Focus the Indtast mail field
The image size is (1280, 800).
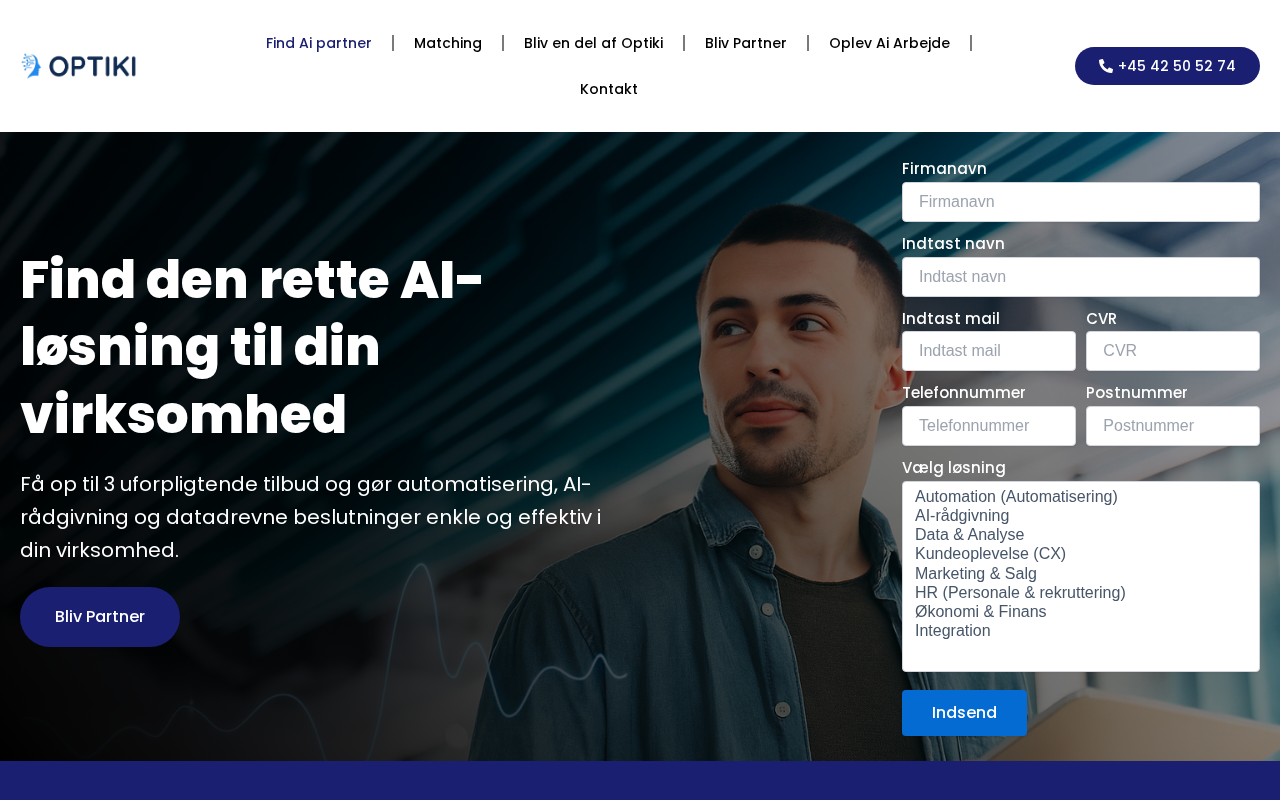coord(989,351)
